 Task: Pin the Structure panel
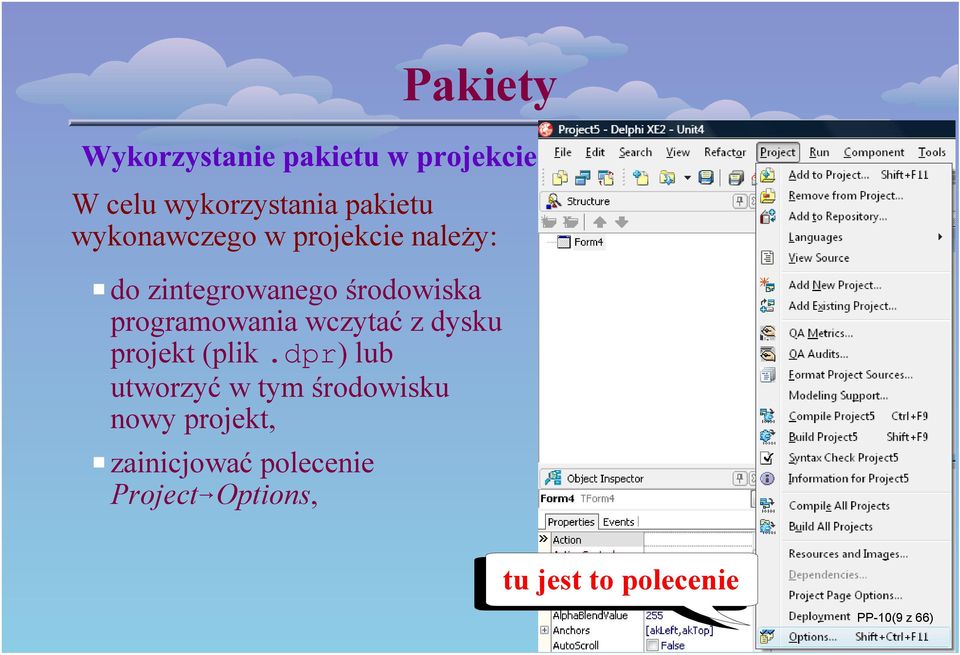(740, 201)
